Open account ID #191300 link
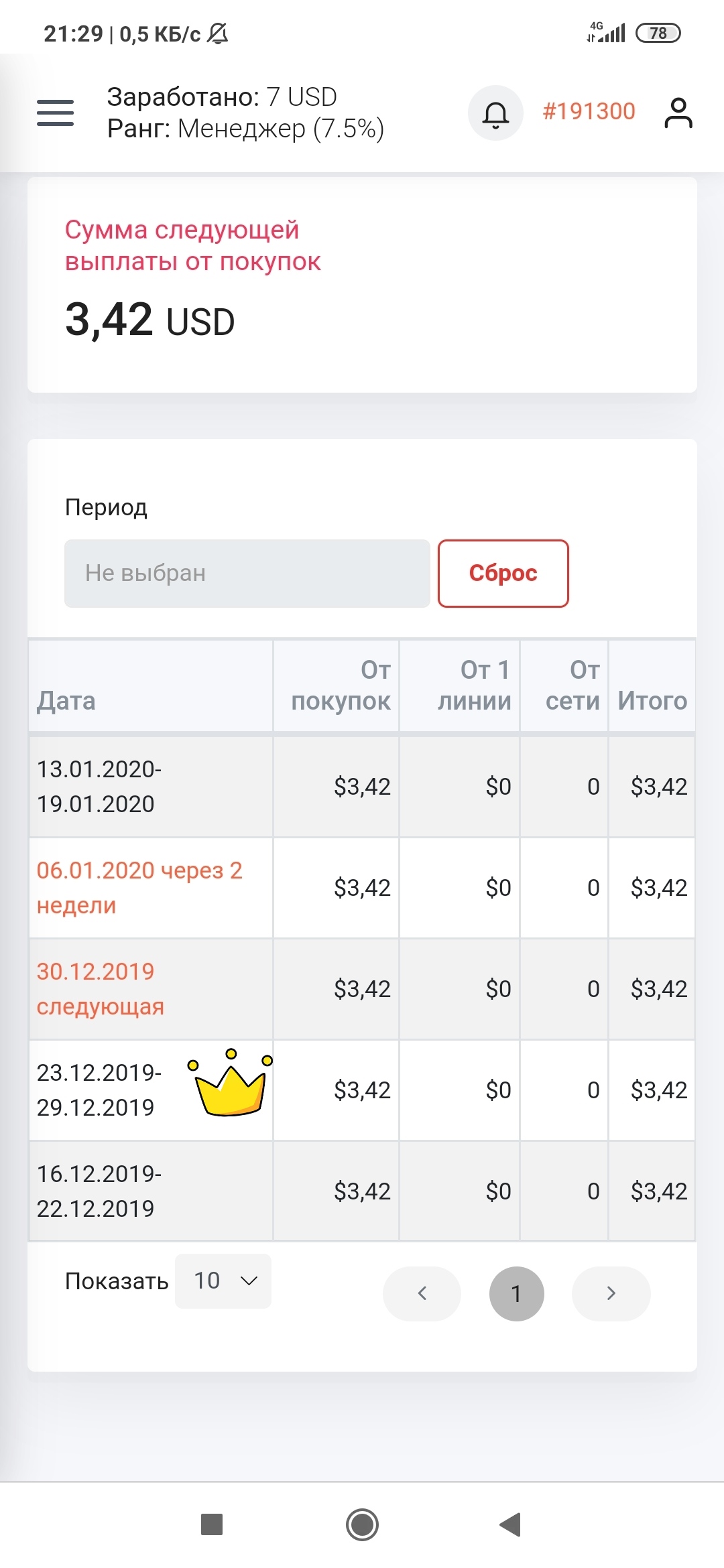 589,111
